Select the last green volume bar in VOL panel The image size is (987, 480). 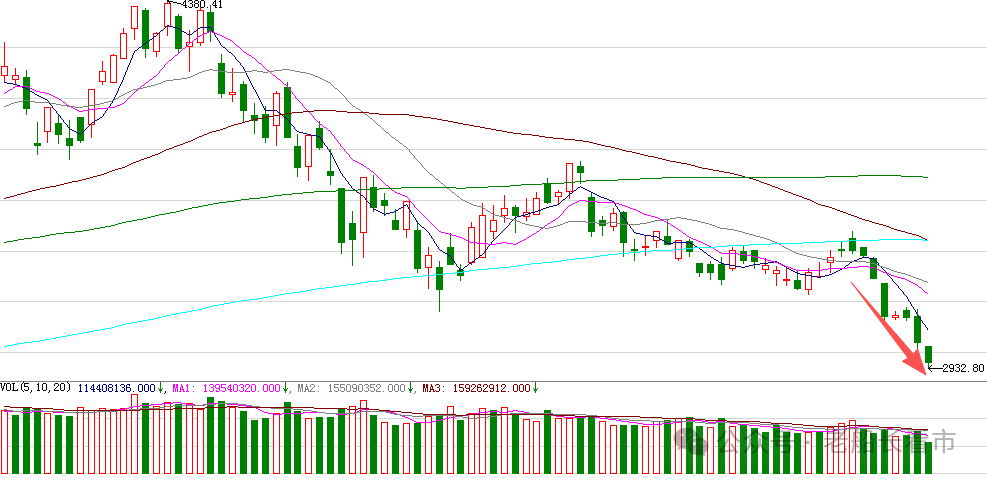pyautogui.click(x=928, y=458)
